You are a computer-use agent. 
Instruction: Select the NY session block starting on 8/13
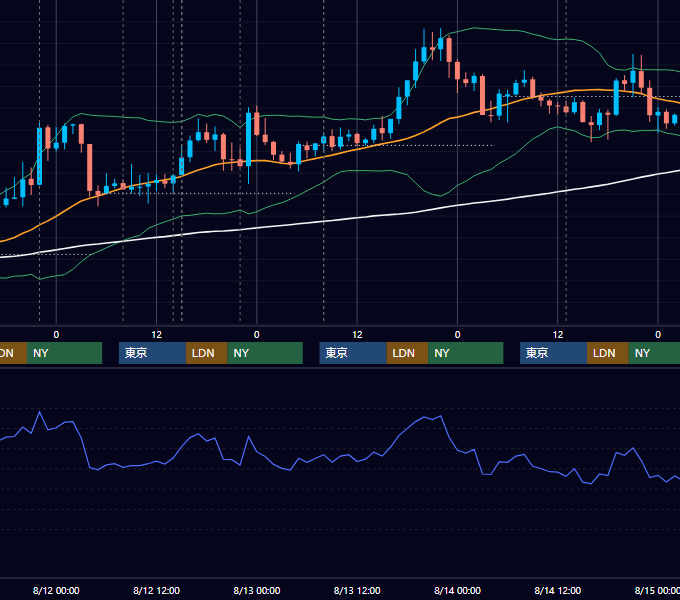[x=466, y=353]
